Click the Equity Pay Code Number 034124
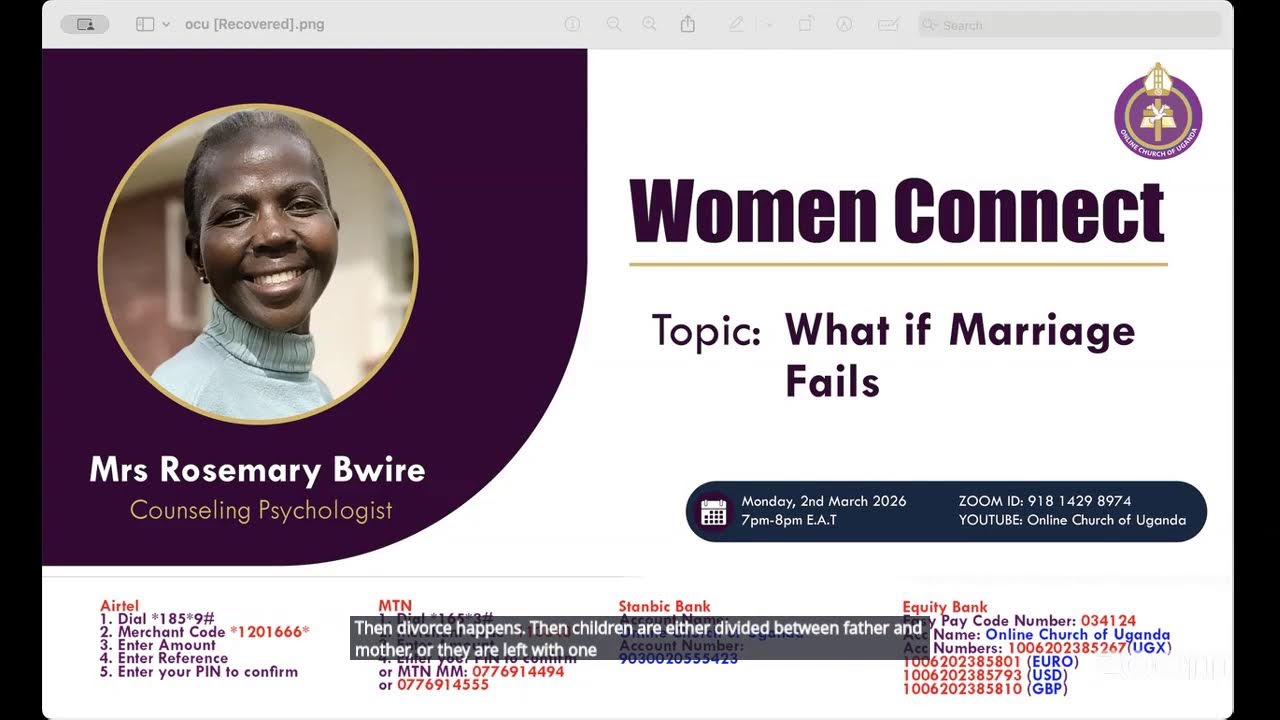 point(1019,621)
